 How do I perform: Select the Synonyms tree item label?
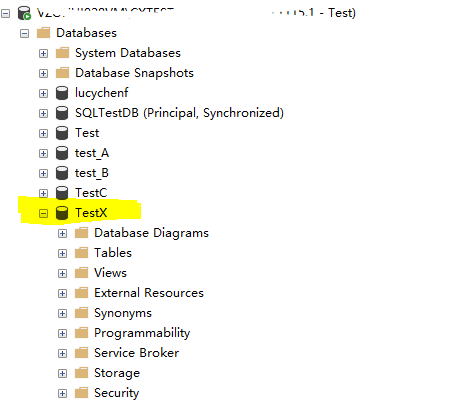coord(123,313)
